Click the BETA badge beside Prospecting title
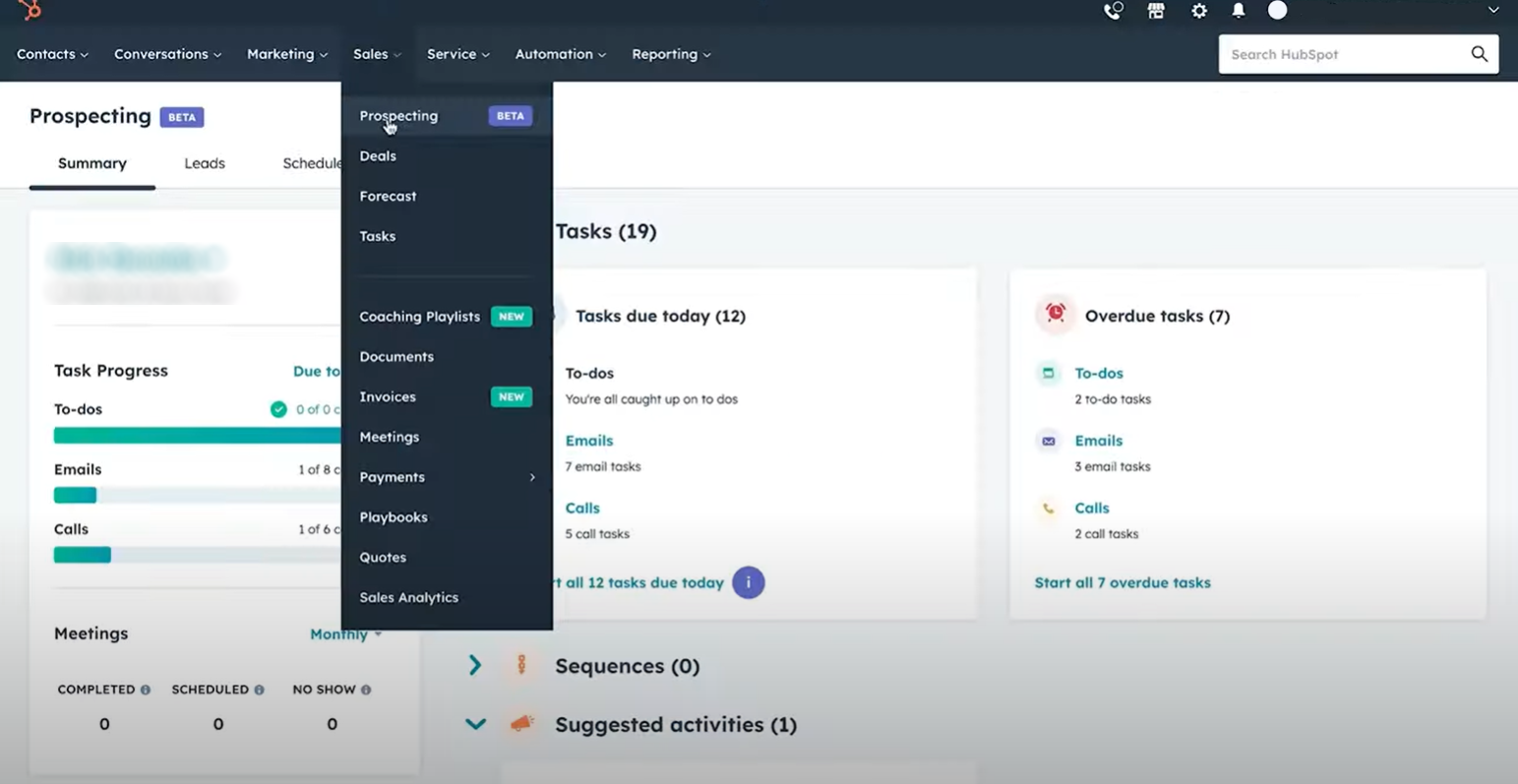The width and height of the screenshot is (1518, 784). [182, 116]
